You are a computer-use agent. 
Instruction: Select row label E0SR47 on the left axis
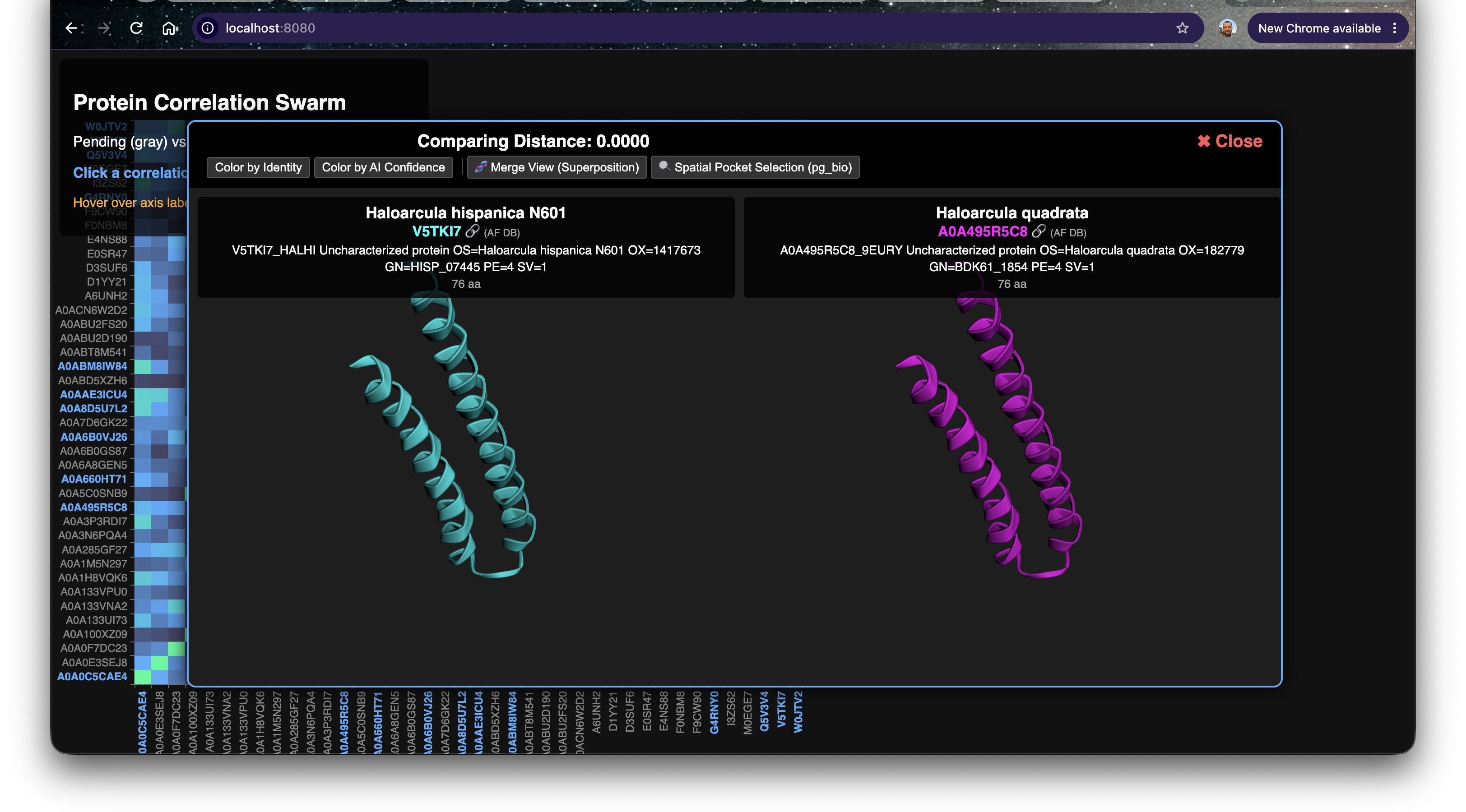click(x=107, y=254)
